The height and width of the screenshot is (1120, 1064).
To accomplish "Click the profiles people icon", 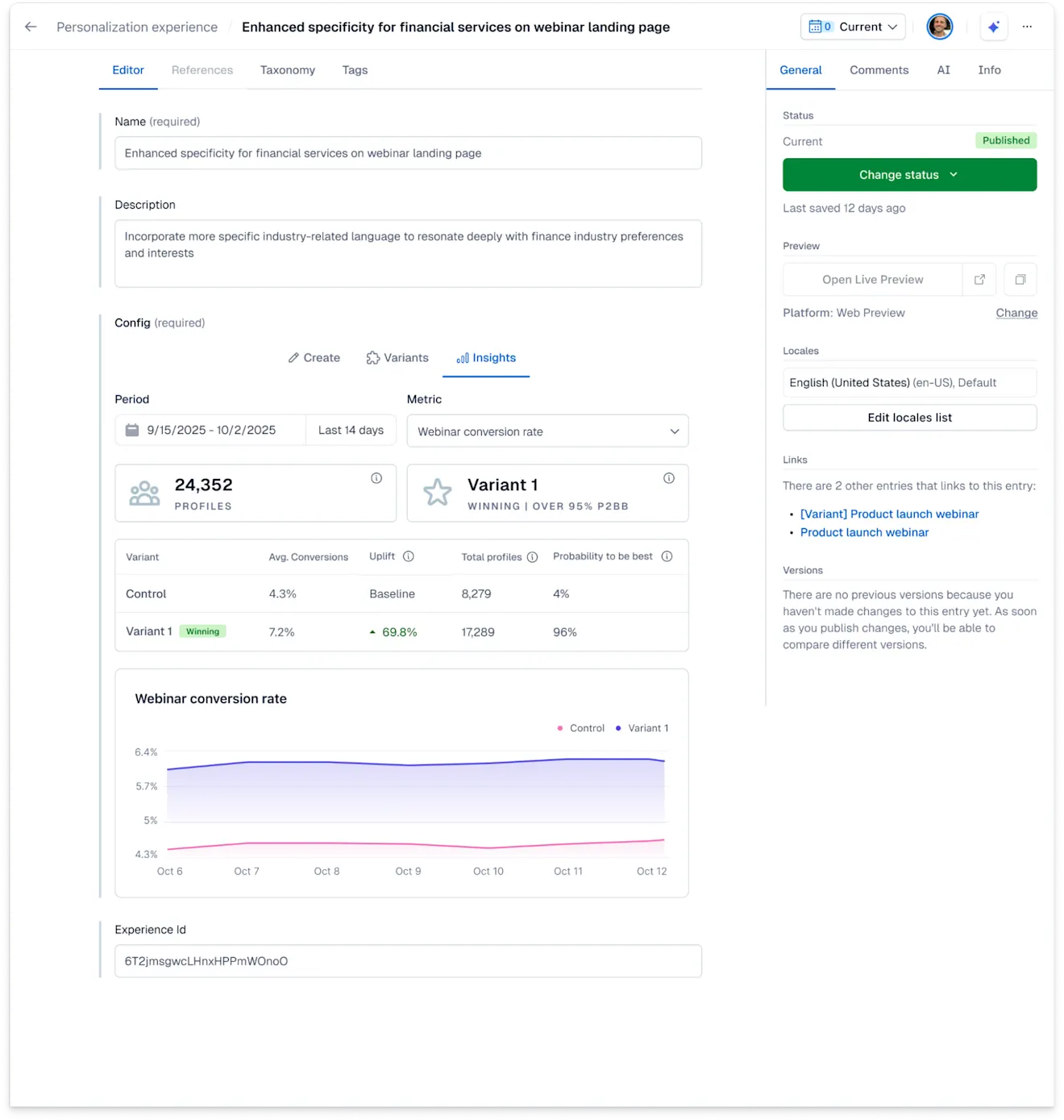I will pos(144,493).
